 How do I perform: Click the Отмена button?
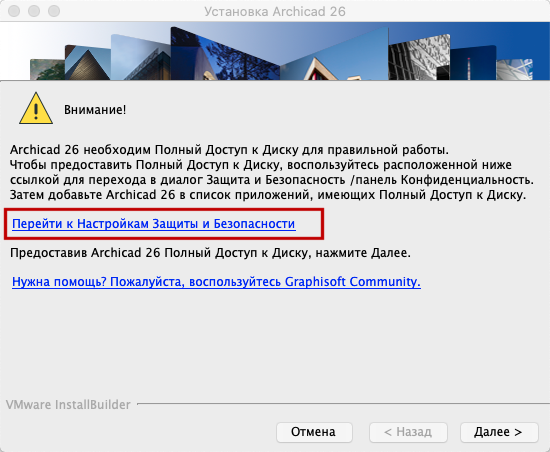pos(314,432)
